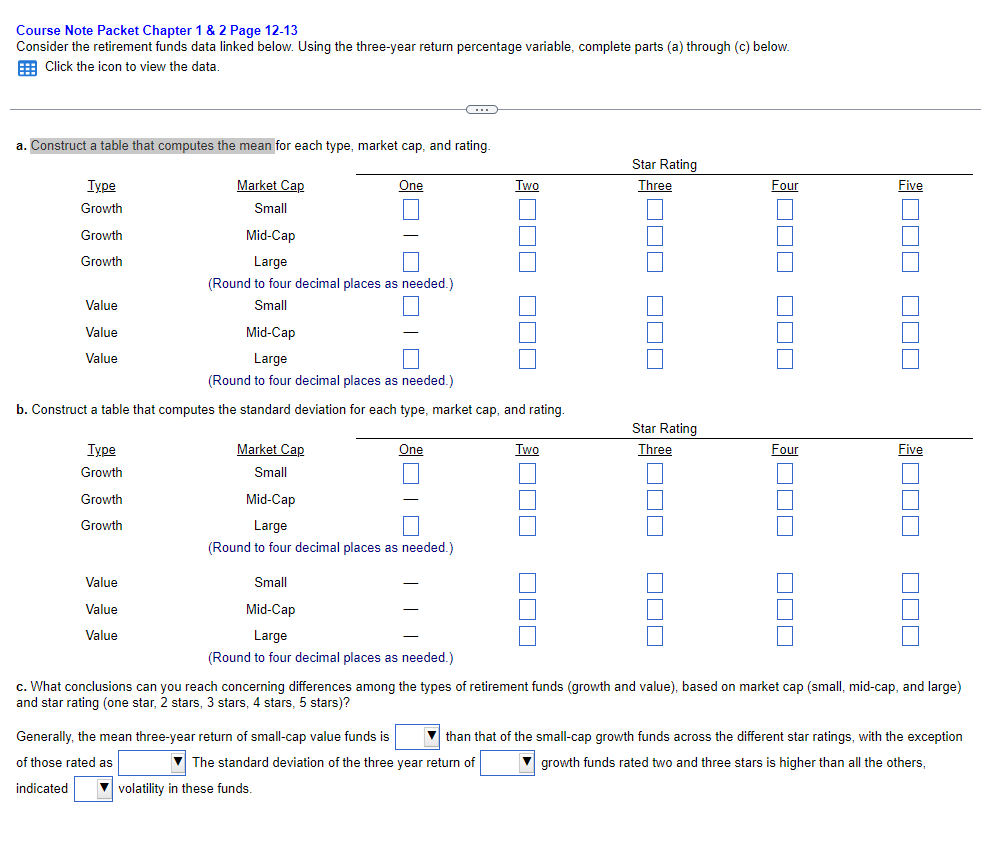This screenshot has height=851, width=981.
Task: Select mean table Growth Mid-Cap Two-star field
Action: (527, 236)
